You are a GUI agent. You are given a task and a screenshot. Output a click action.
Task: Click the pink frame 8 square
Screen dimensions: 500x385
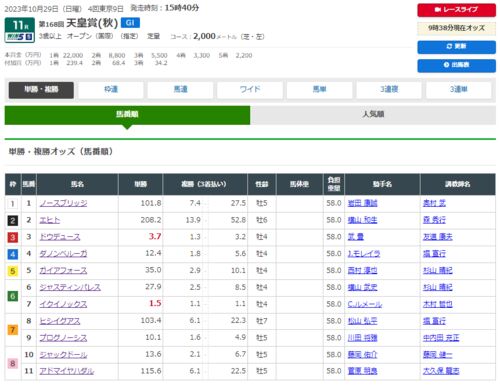point(13,363)
